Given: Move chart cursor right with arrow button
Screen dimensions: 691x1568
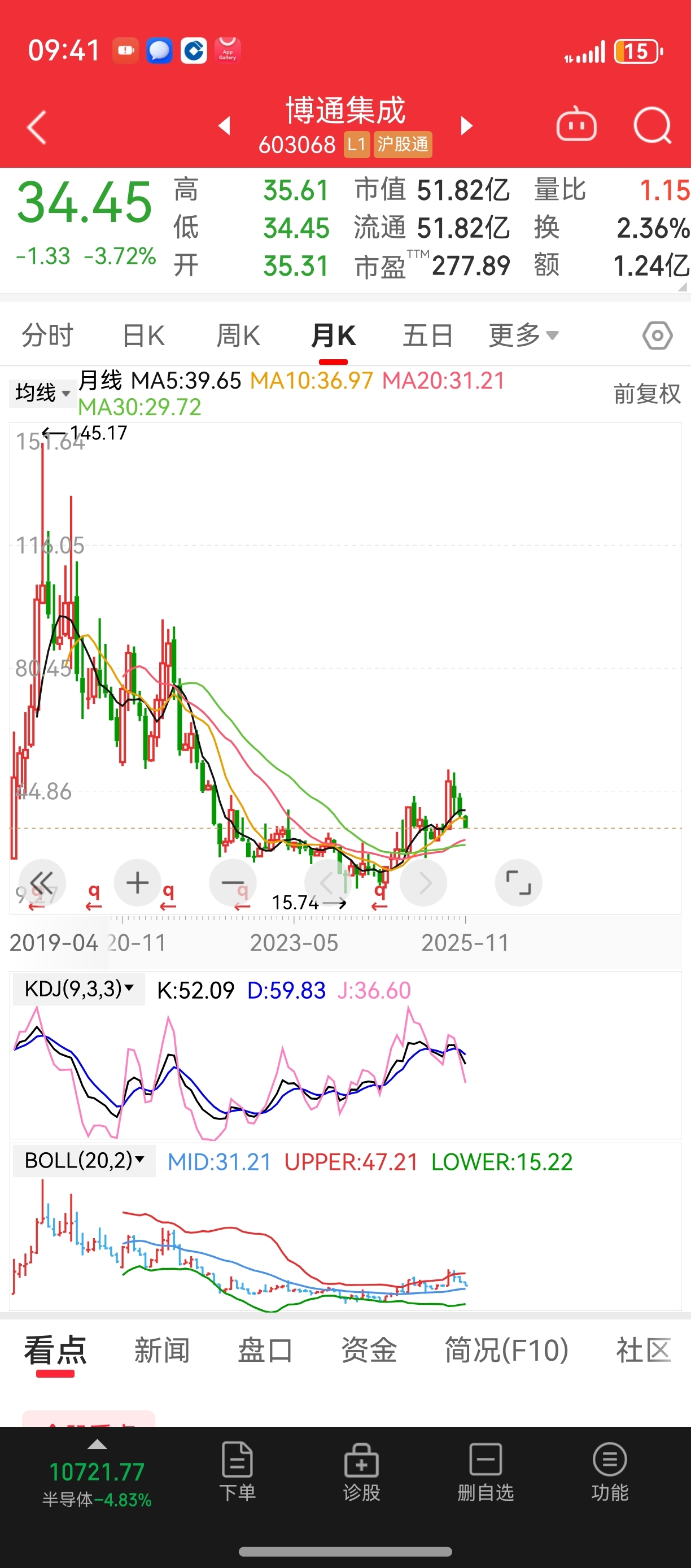Looking at the screenshot, I should 424,883.
